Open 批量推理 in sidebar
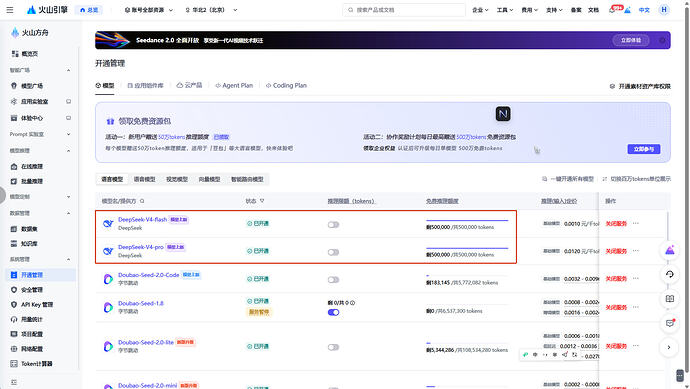The width and height of the screenshot is (690, 389). 27,181
